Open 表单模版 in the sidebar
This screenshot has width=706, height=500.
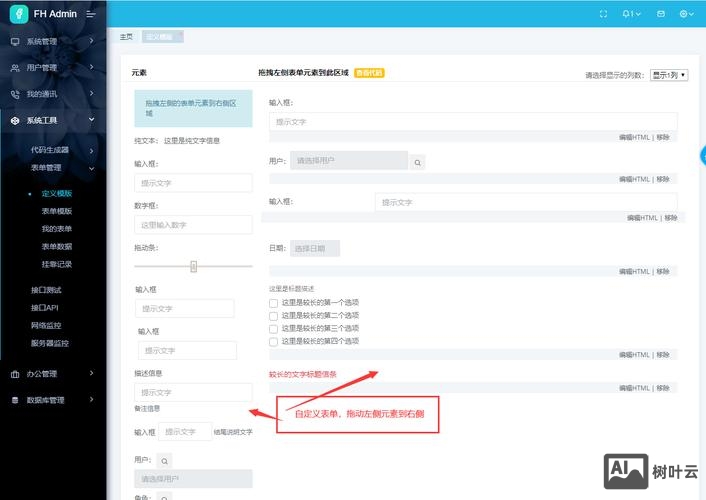click(57, 211)
